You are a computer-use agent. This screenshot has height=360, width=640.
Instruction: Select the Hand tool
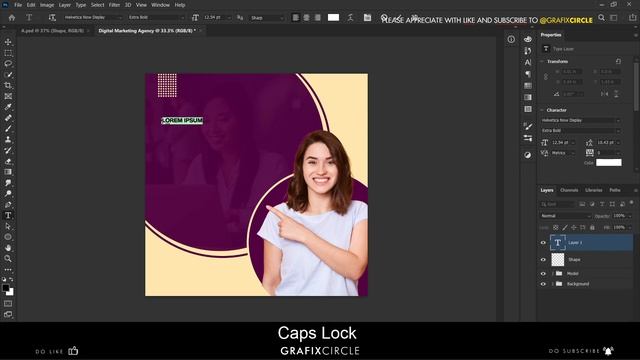pos(8,248)
